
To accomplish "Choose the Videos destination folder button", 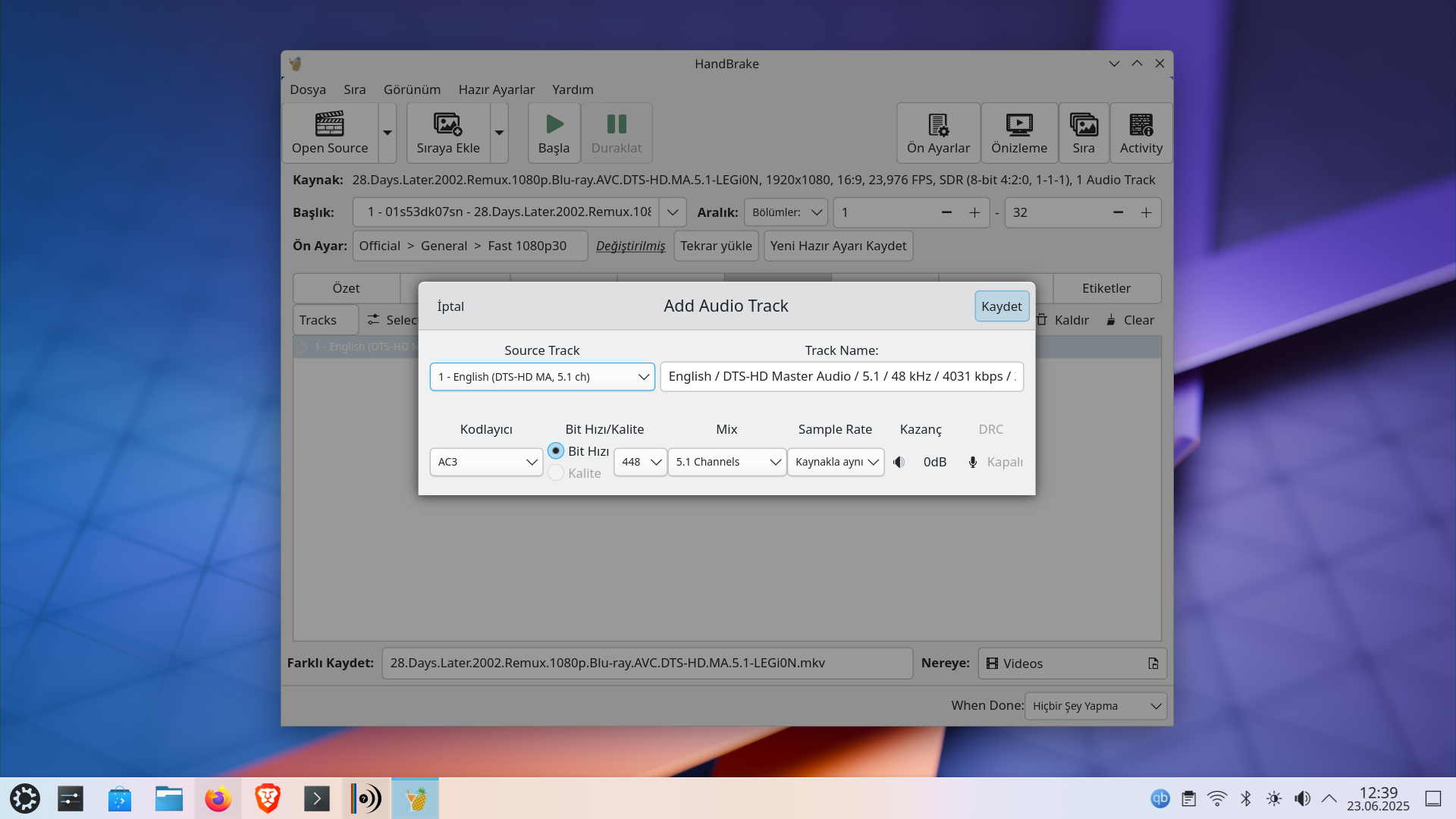I will click(1072, 664).
